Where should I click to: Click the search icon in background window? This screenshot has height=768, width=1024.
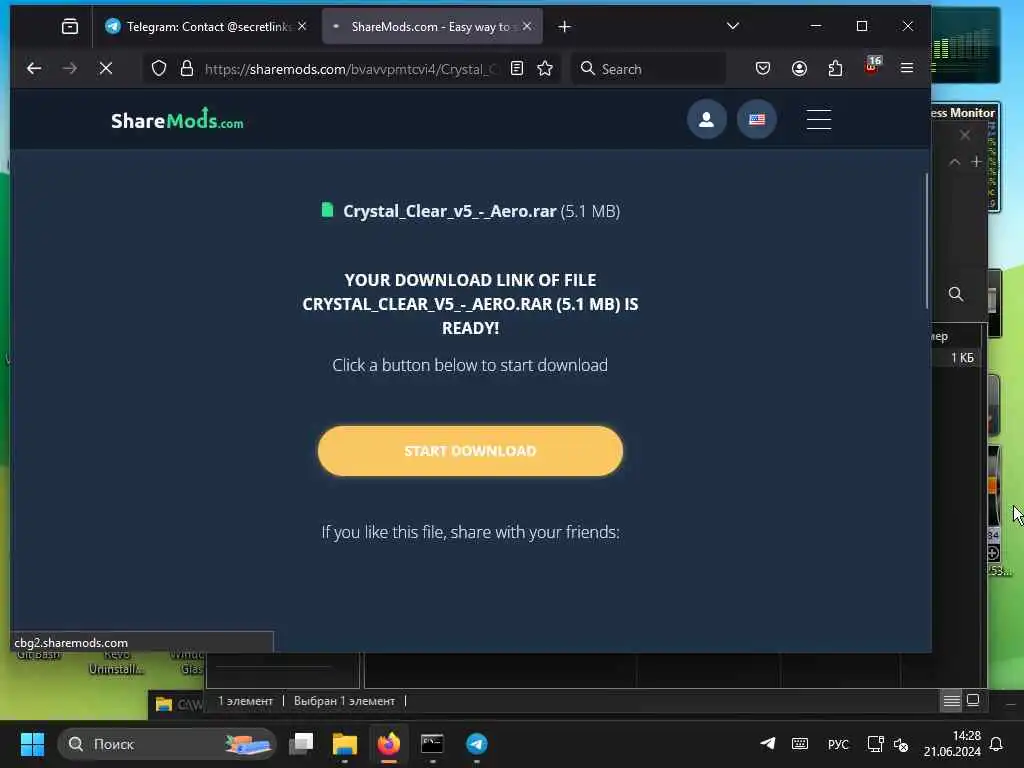(956, 294)
